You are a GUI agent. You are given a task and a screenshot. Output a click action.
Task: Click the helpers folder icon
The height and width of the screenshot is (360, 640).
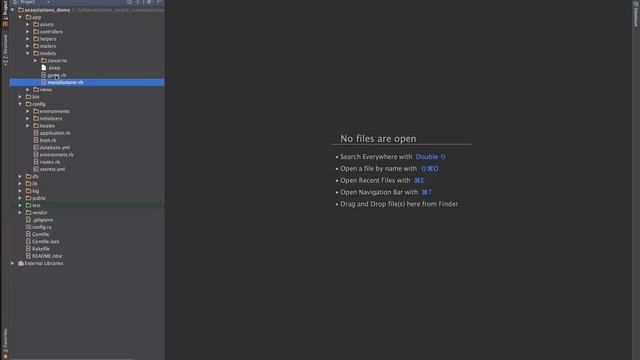click(x=36, y=39)
